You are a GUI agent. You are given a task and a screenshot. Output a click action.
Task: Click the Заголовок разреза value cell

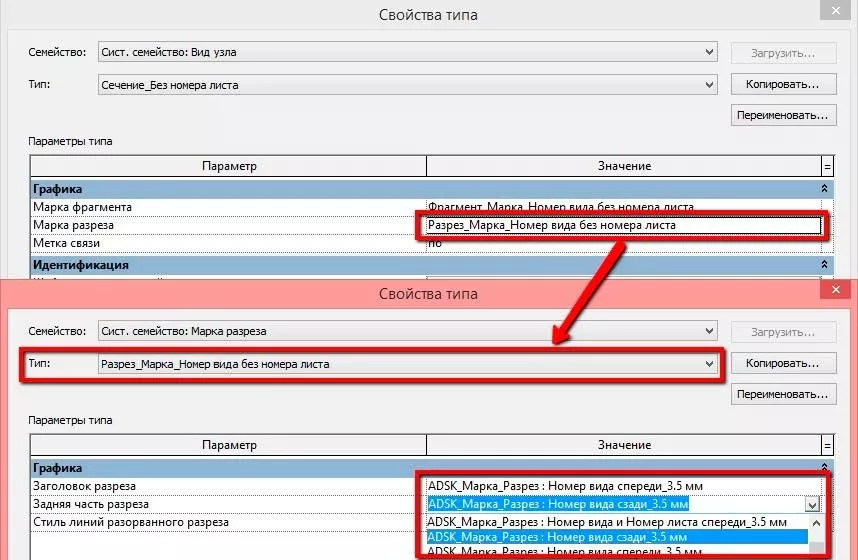tap(622, 486)
